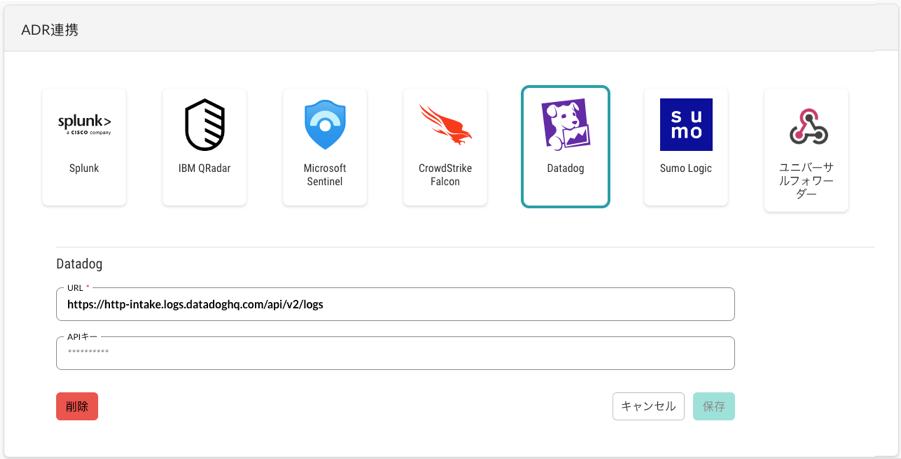The height and width of the screenshot is (459, 901).
Task: Click the Datadog section heading
Action: coord(79,264)
